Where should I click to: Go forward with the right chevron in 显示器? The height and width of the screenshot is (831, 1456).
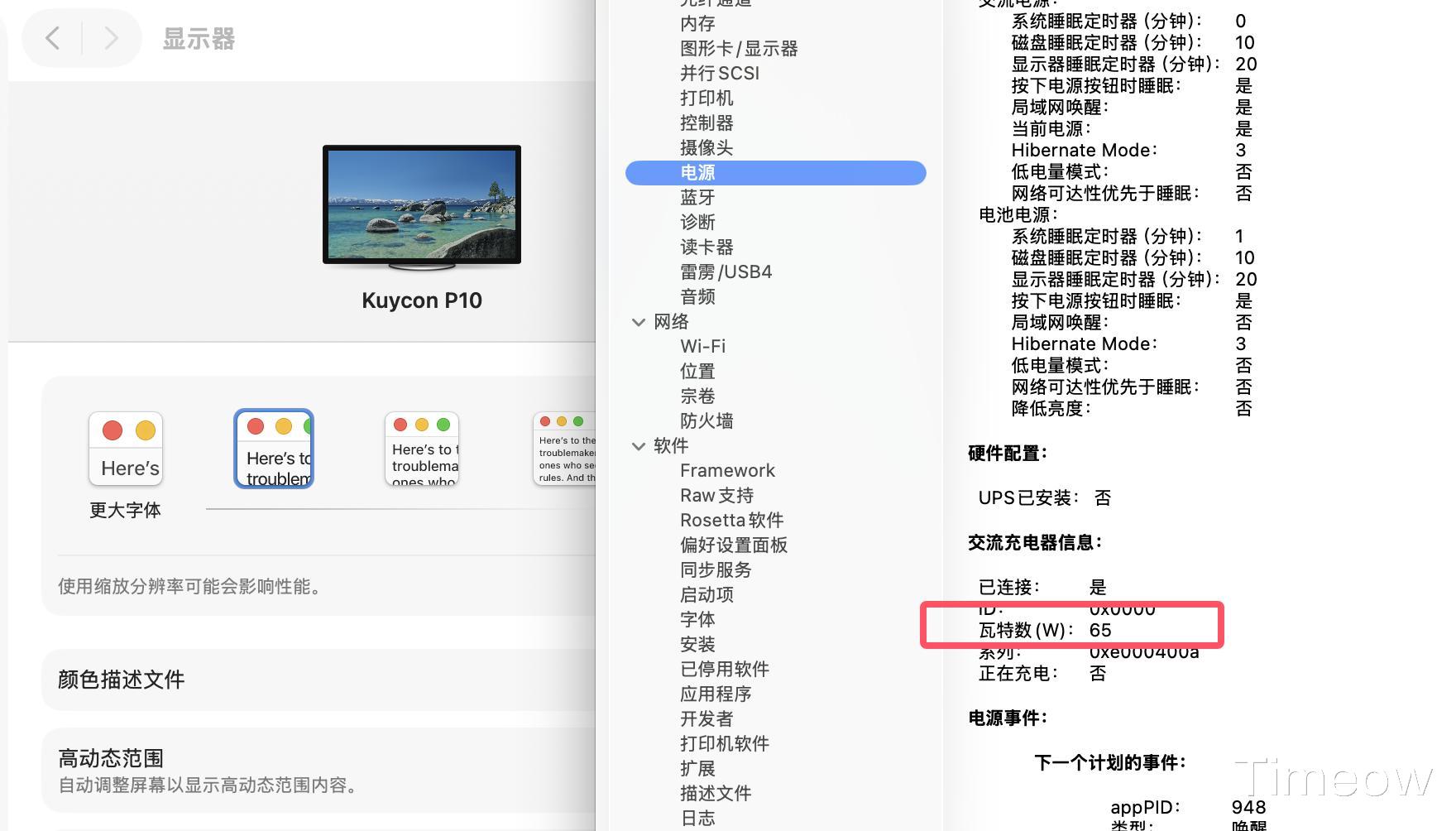coord(111,38)
